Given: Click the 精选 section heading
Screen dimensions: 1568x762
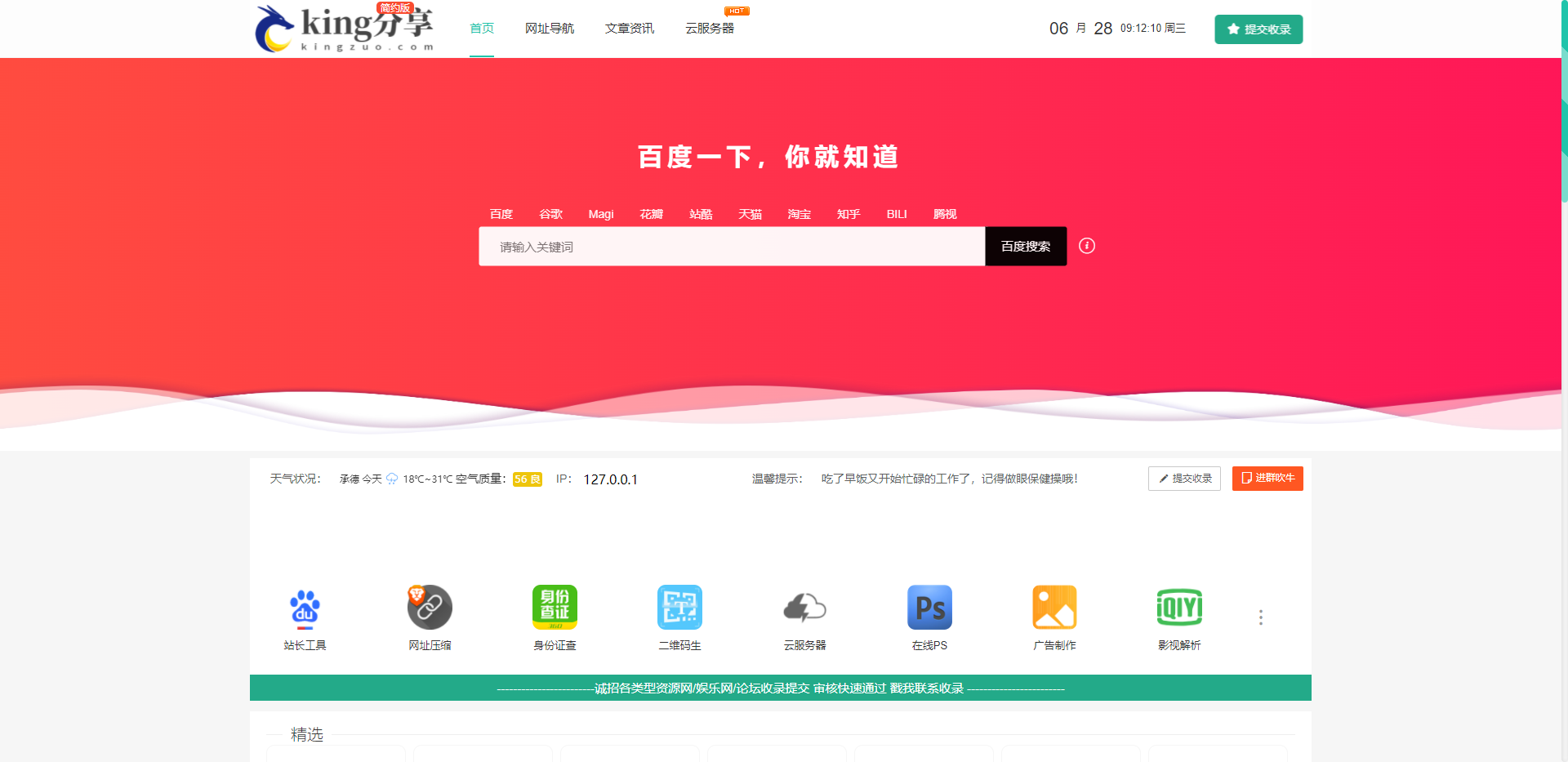Looking at the screenshot, I should coord(307,734).
